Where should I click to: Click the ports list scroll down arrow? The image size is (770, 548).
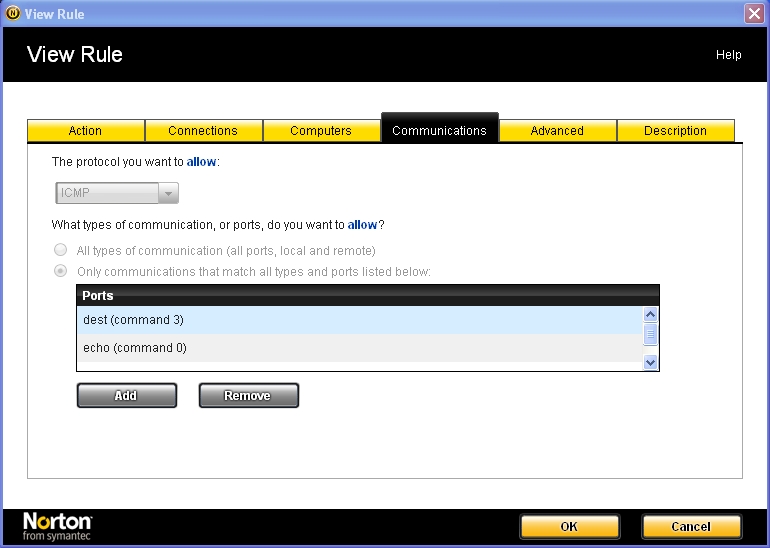click(650, 362)
